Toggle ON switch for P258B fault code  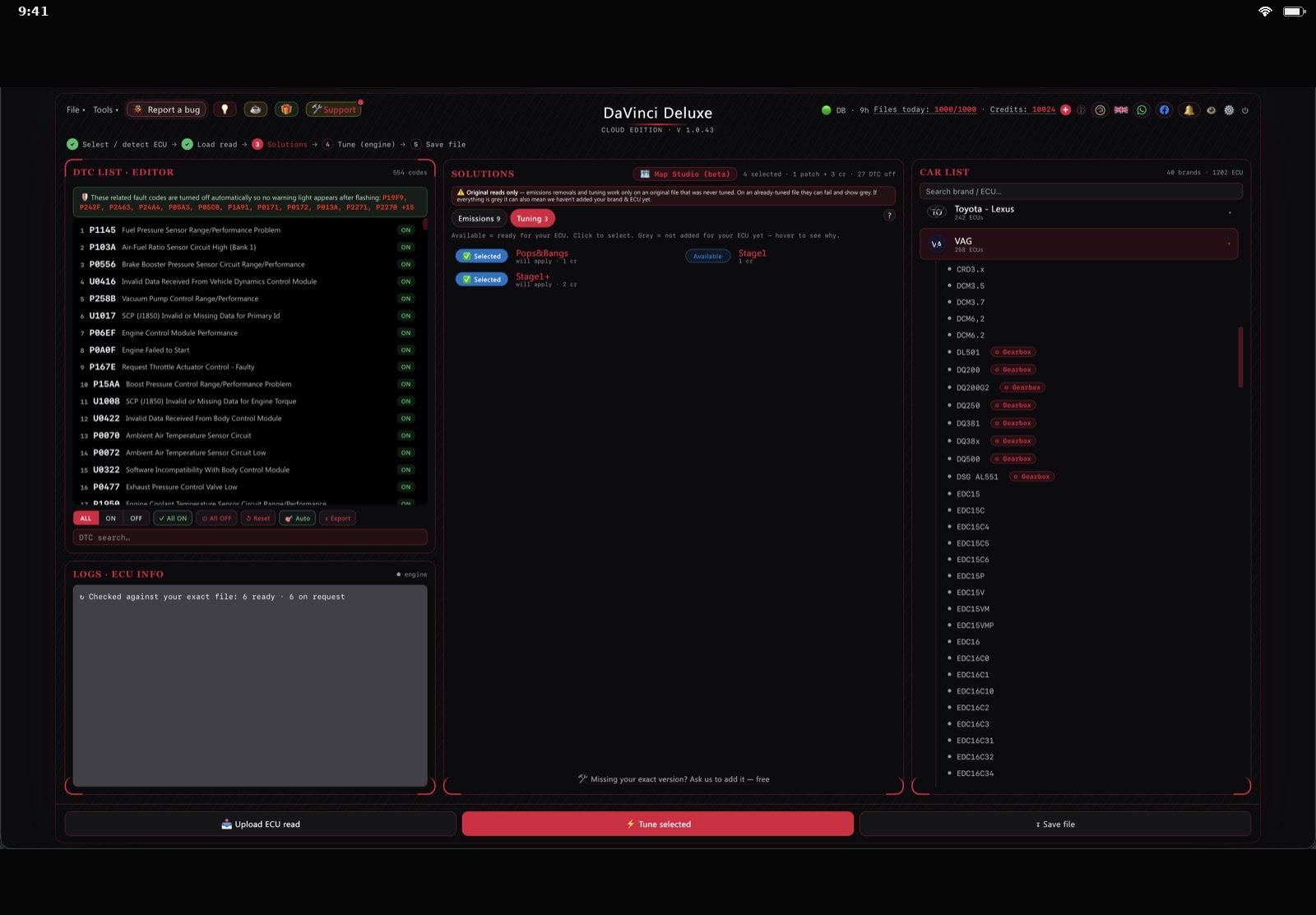tap(405, 299)
